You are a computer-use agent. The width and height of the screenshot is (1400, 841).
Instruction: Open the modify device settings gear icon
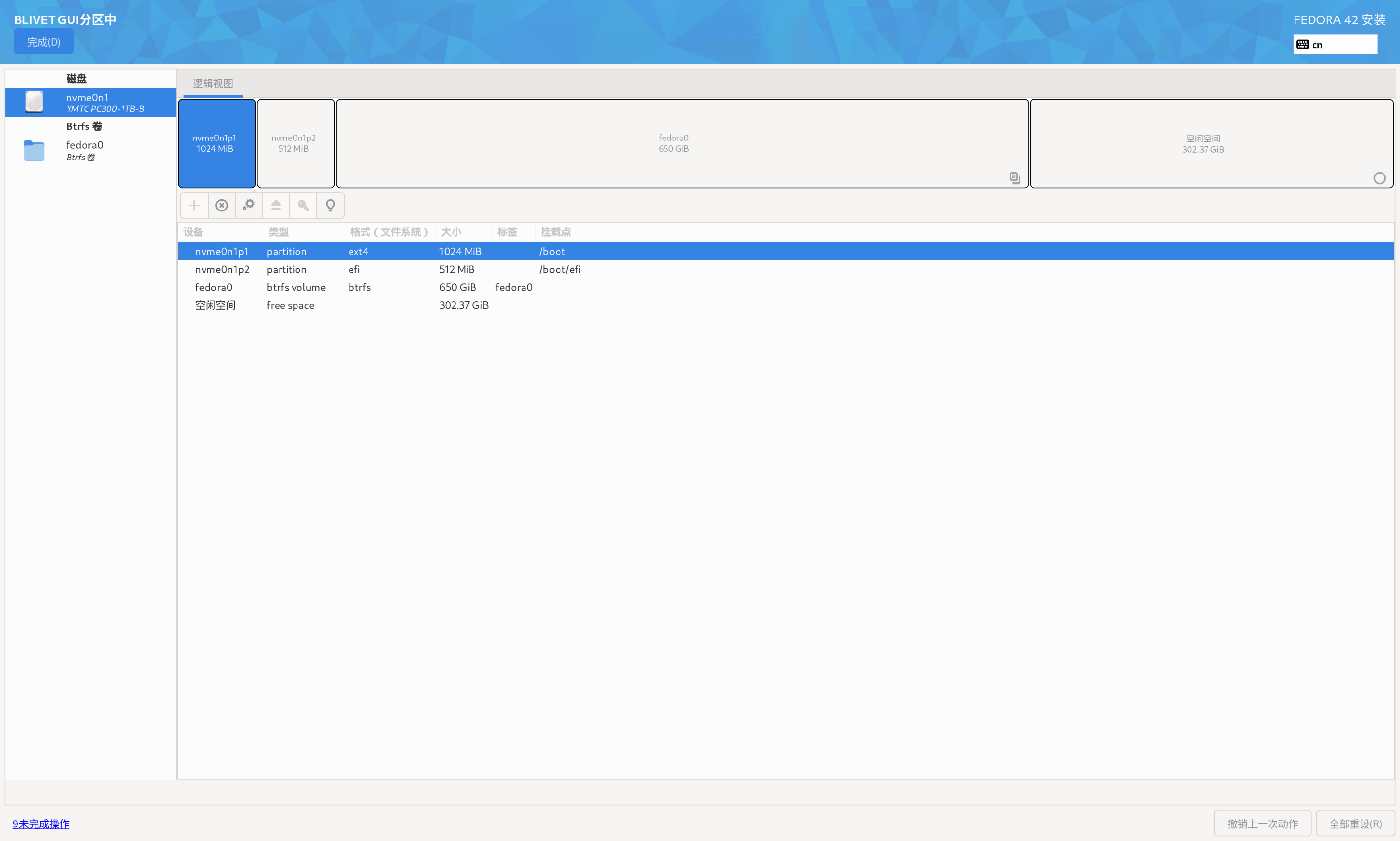pyautogui.click(x=249, y=205)
